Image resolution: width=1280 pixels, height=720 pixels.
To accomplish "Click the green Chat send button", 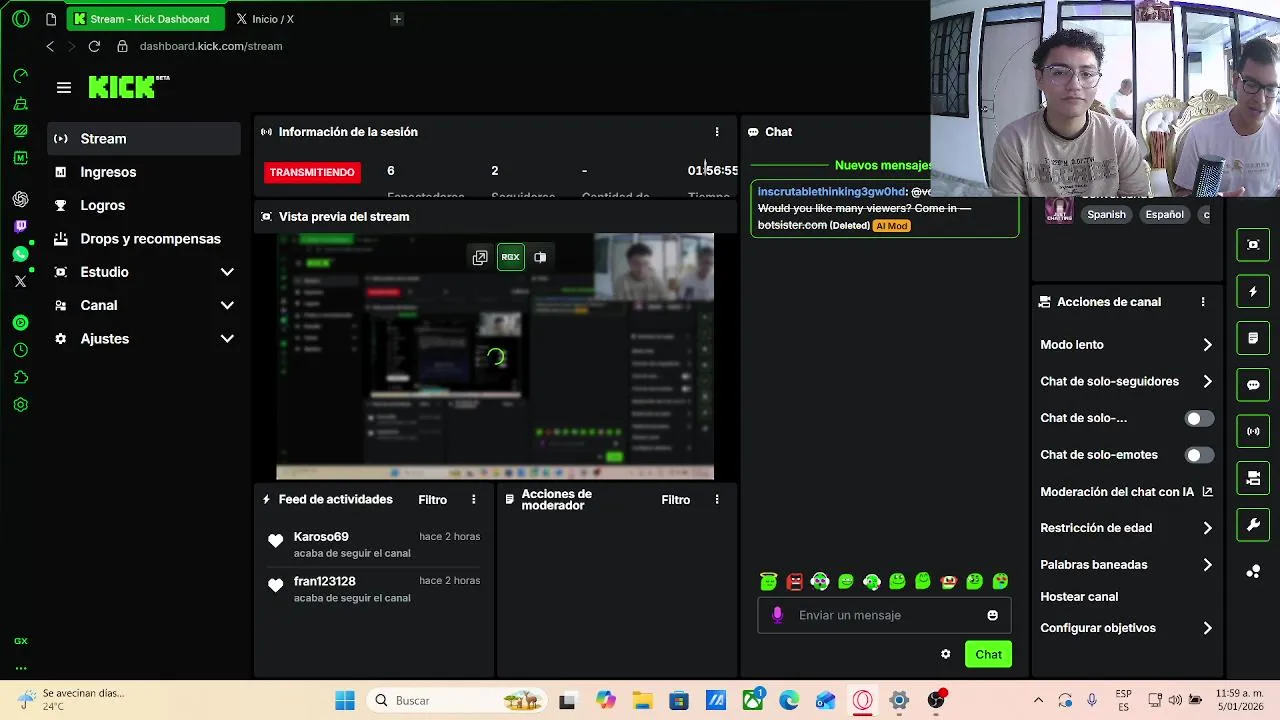I will [x=988, y=654].
